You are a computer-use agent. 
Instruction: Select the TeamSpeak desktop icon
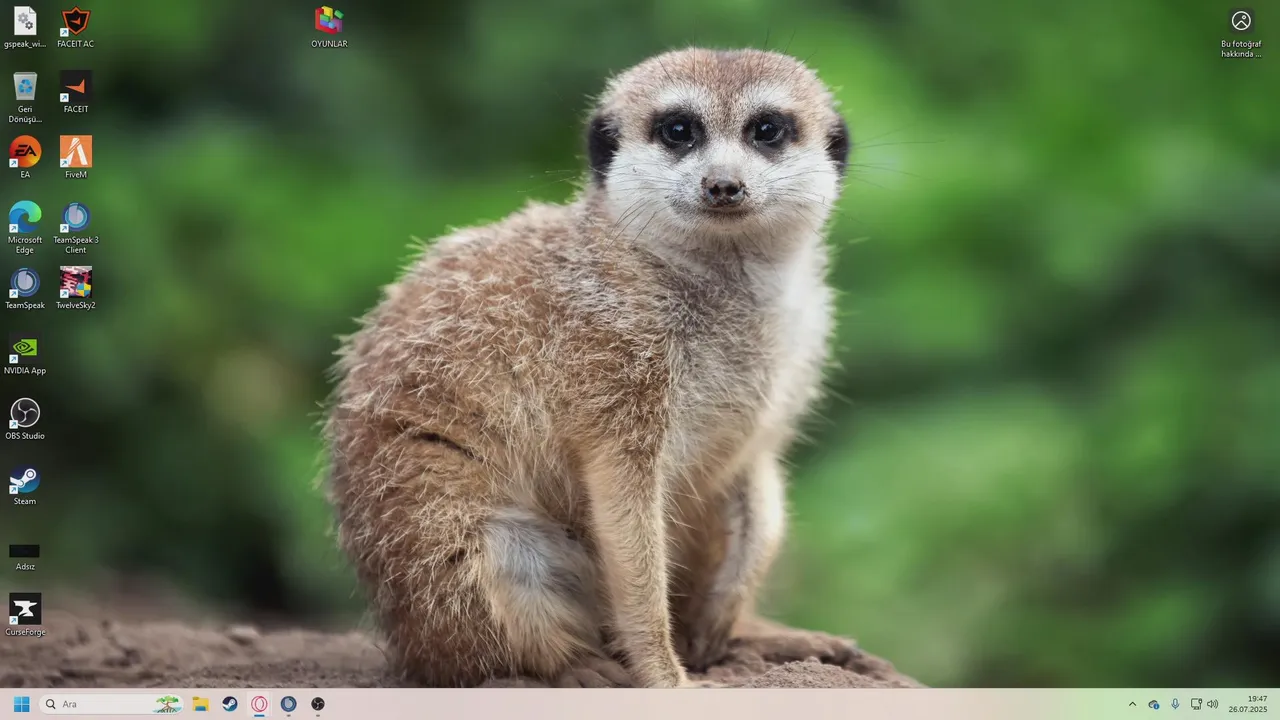tap(25, 288)
